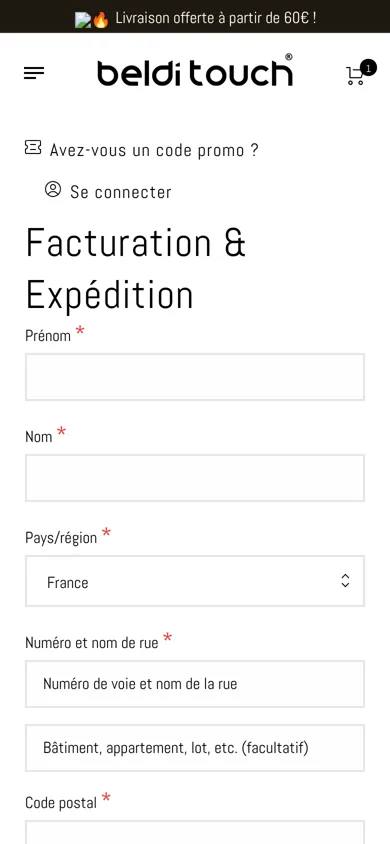Go to homepage via beldi touch logo
The image size is (390, 844).
195,71
